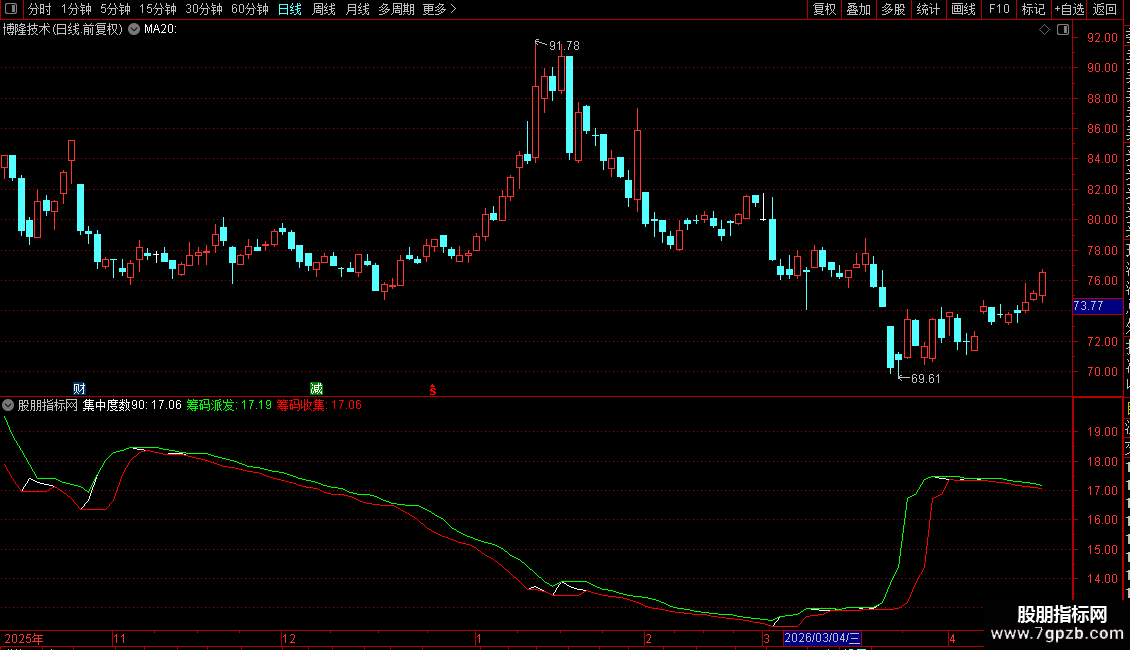The image size is (1130, 650).
Task: Click month 12 on the time axis
Action: click(x=288, y=638)
